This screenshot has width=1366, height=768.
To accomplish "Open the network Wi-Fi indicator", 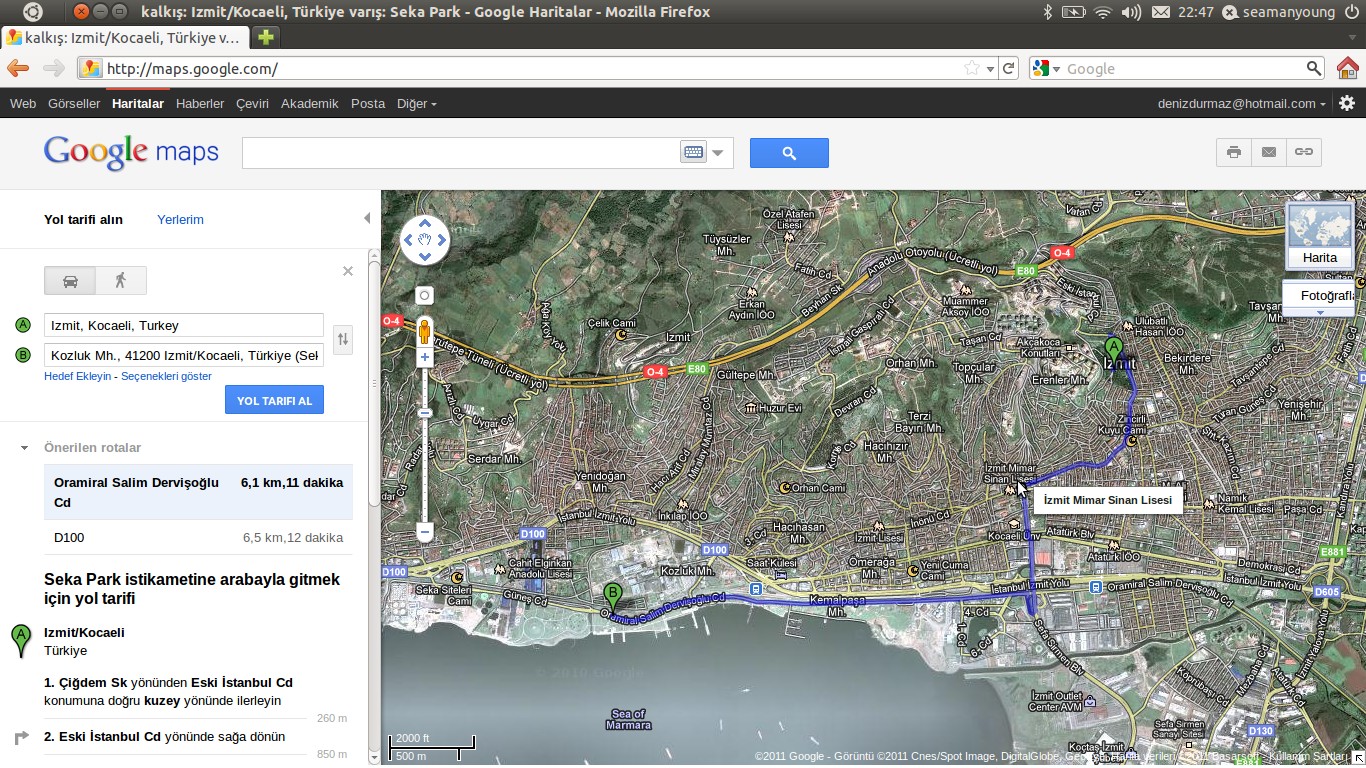I will [x=1103, y=12].
